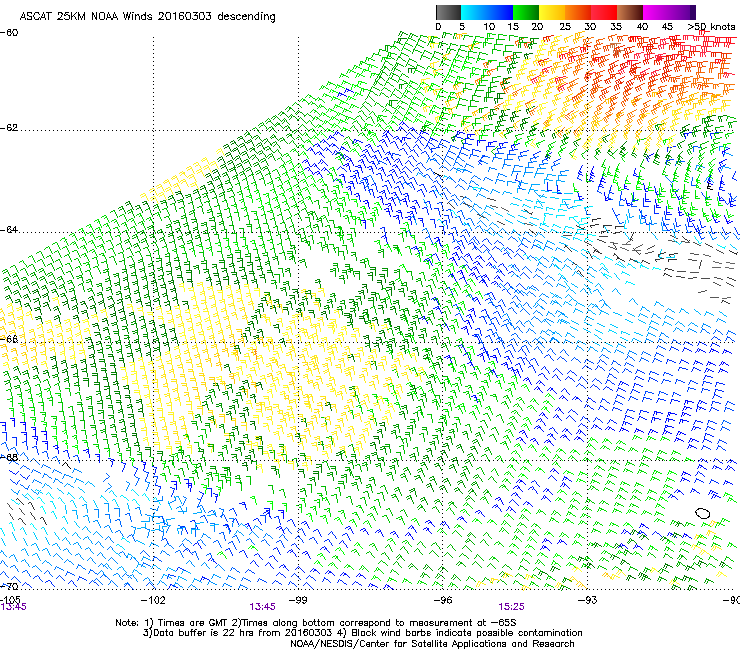Click the -93 longitude axis label
The height and width of the screenshot is (650, 740).
pyautogui.click(x=588, y=600)
